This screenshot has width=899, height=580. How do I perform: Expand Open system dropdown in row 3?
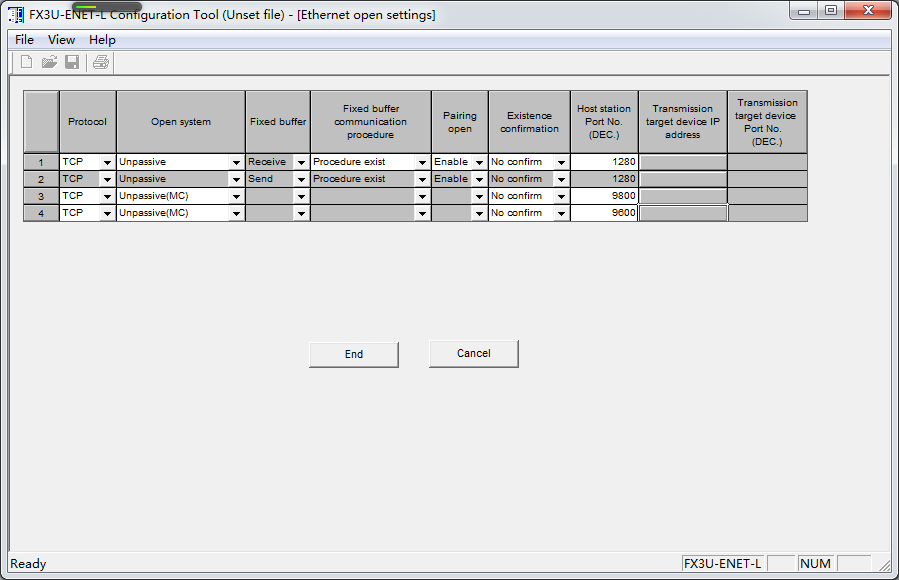point(236,197)
